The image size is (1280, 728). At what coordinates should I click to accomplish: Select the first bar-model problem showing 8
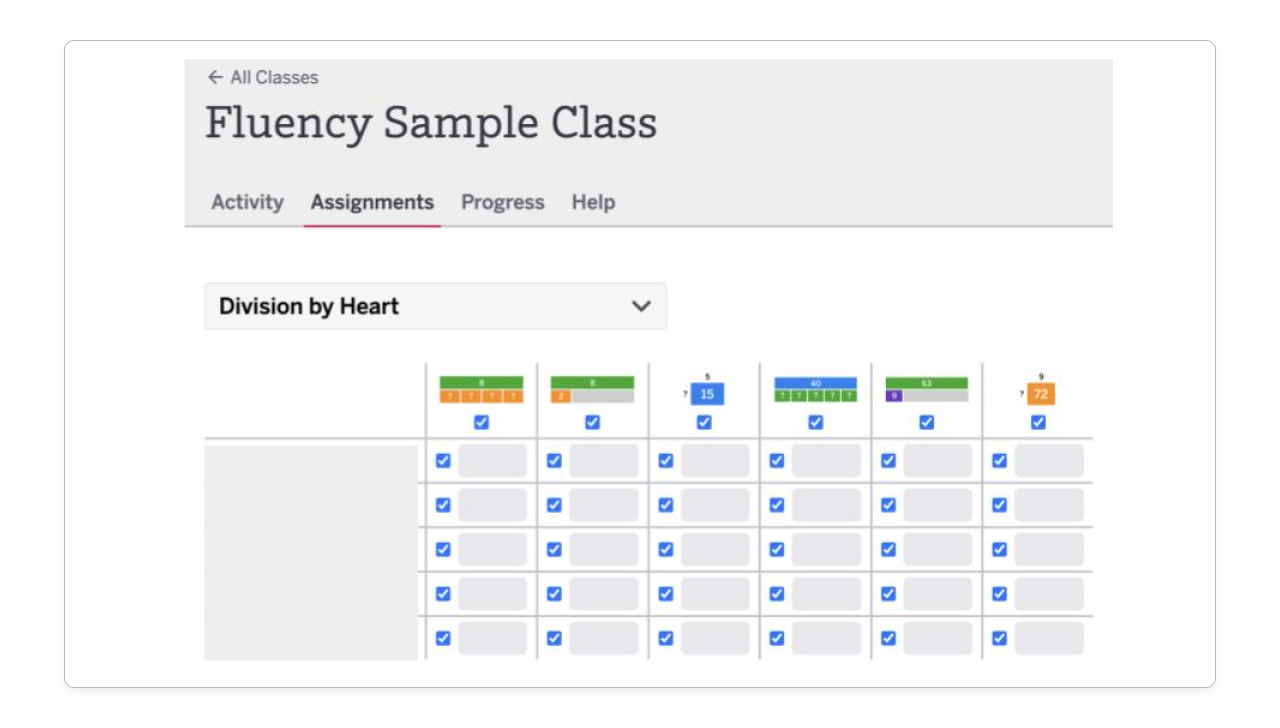(480, 388)
